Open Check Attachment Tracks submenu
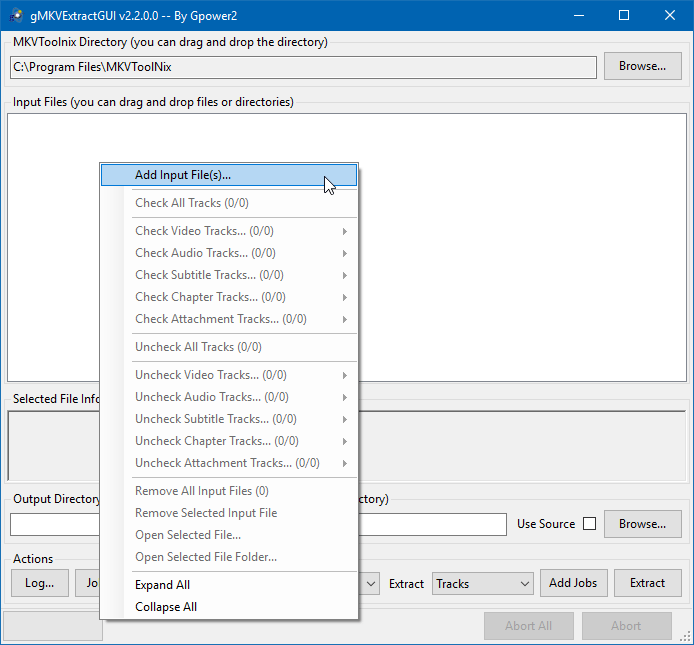 point(229,319)
